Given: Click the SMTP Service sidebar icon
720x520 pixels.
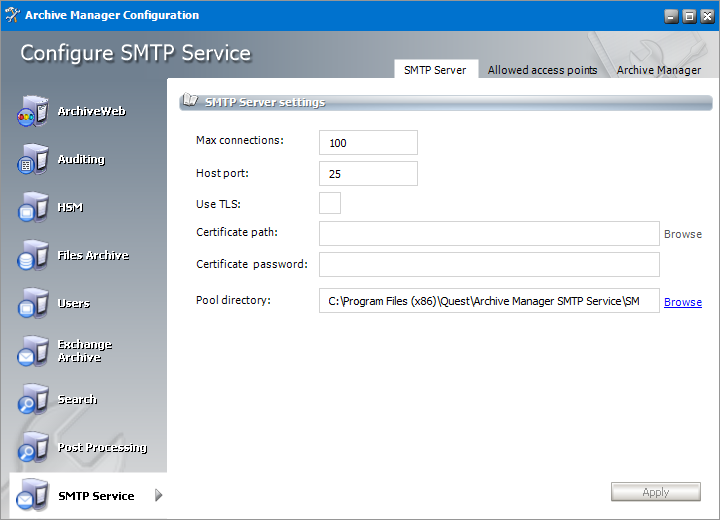Looking at the screenshot, I should 32,496.
